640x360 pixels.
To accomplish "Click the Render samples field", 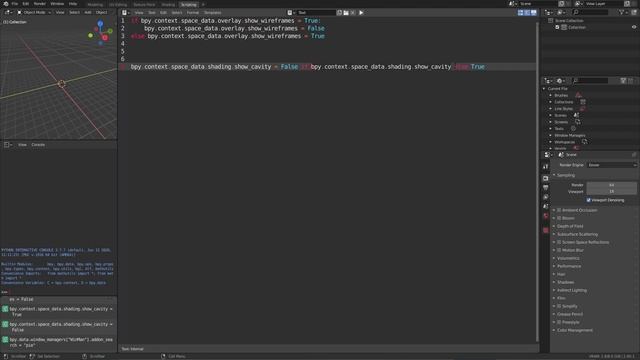I will click(611, 185).
